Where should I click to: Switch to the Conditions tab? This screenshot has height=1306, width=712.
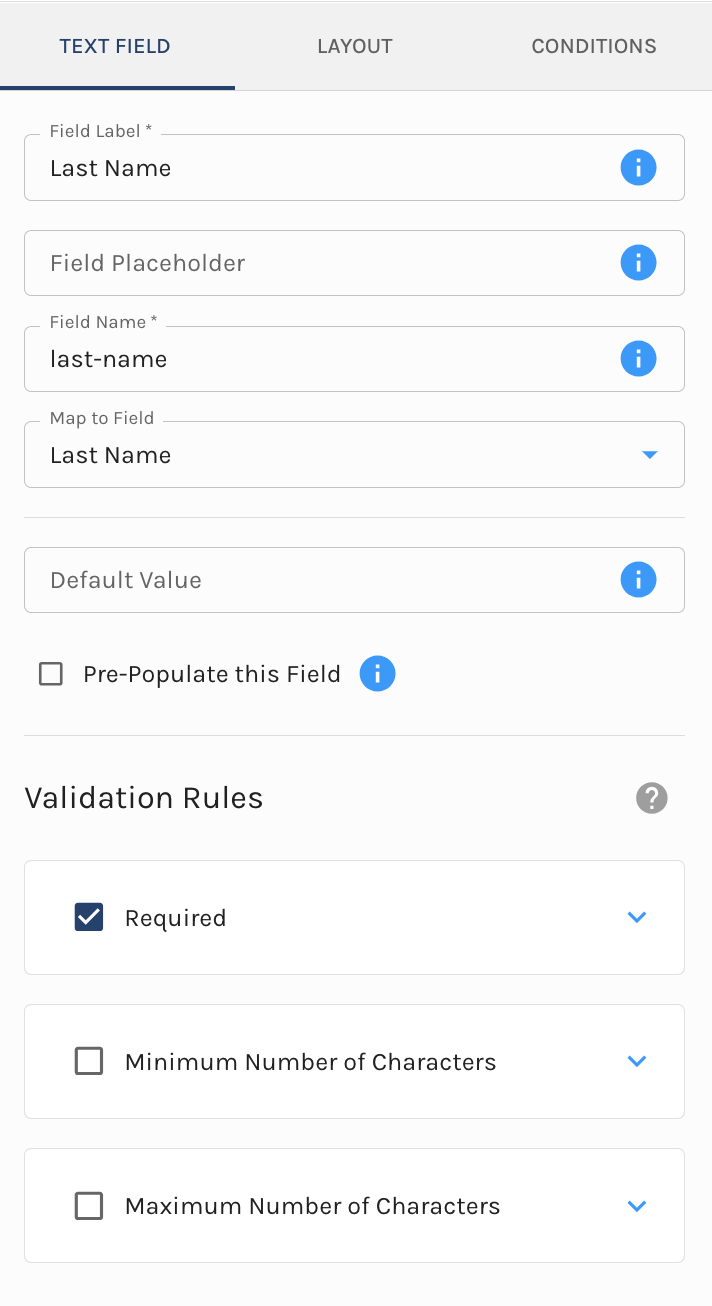pos(594,46)
